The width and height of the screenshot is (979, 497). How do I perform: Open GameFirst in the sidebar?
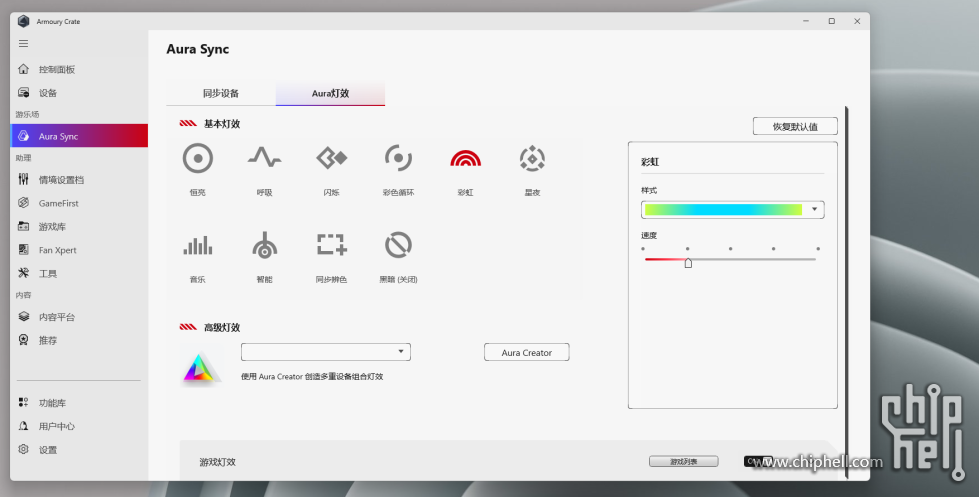click(79, 203)
